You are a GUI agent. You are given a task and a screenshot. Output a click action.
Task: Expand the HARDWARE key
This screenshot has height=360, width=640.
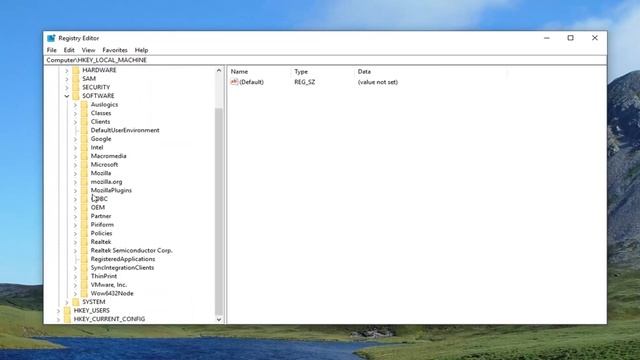(x=67, y=70)
